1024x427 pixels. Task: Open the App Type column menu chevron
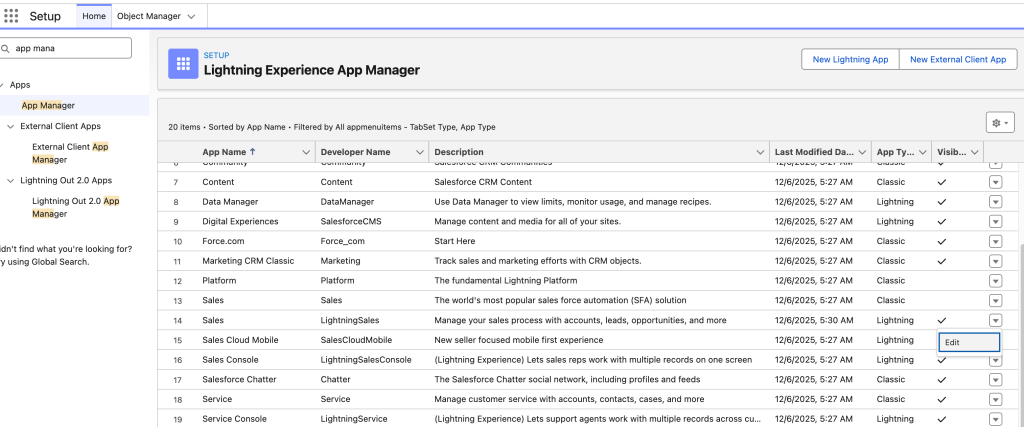[922, 152]
